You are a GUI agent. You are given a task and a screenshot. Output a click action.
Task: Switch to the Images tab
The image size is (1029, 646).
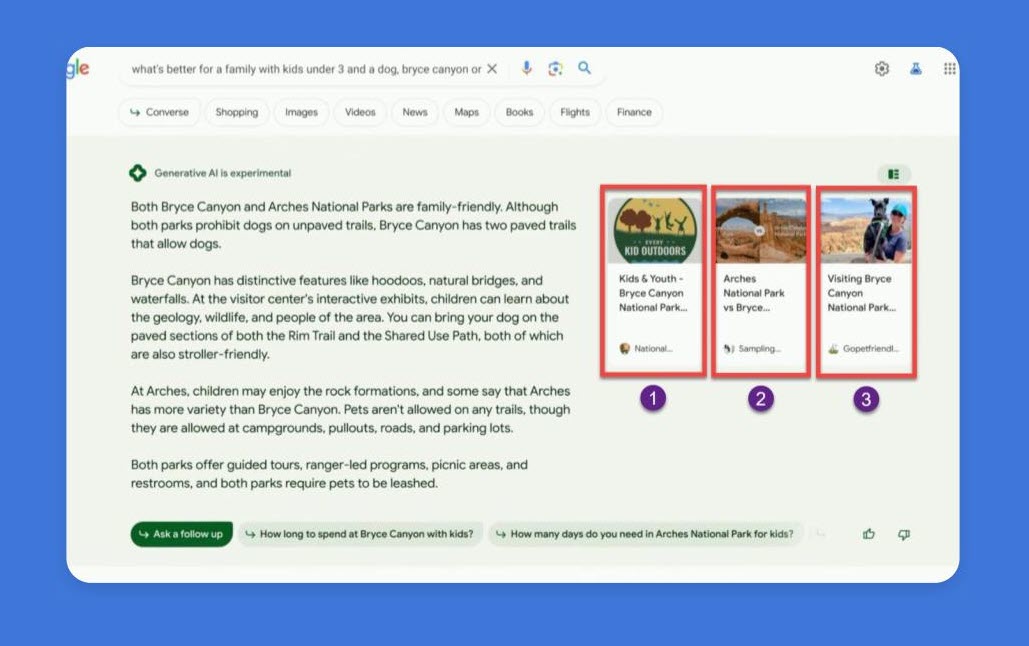301,112
